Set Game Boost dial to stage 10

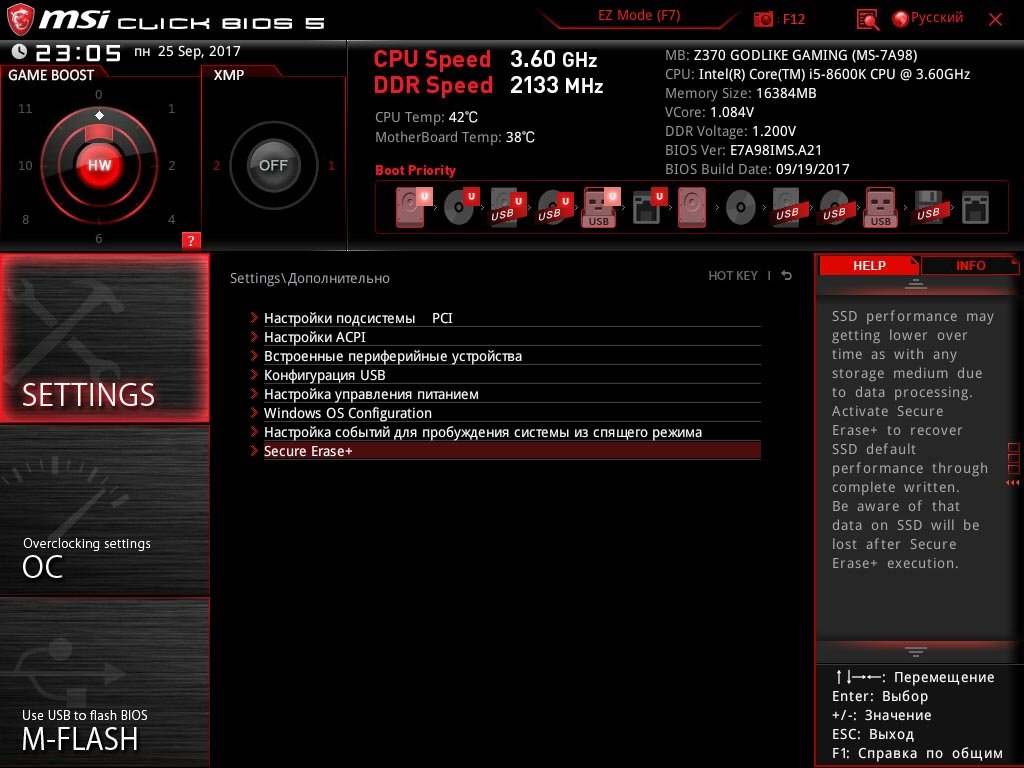[25, 165]
